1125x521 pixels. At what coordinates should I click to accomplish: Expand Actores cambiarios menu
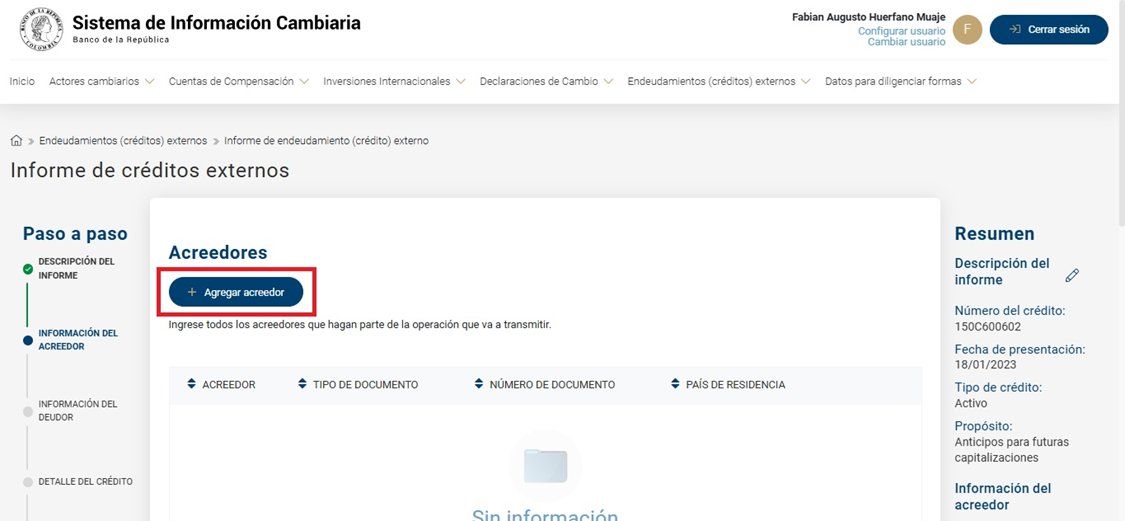click(101, 82)
